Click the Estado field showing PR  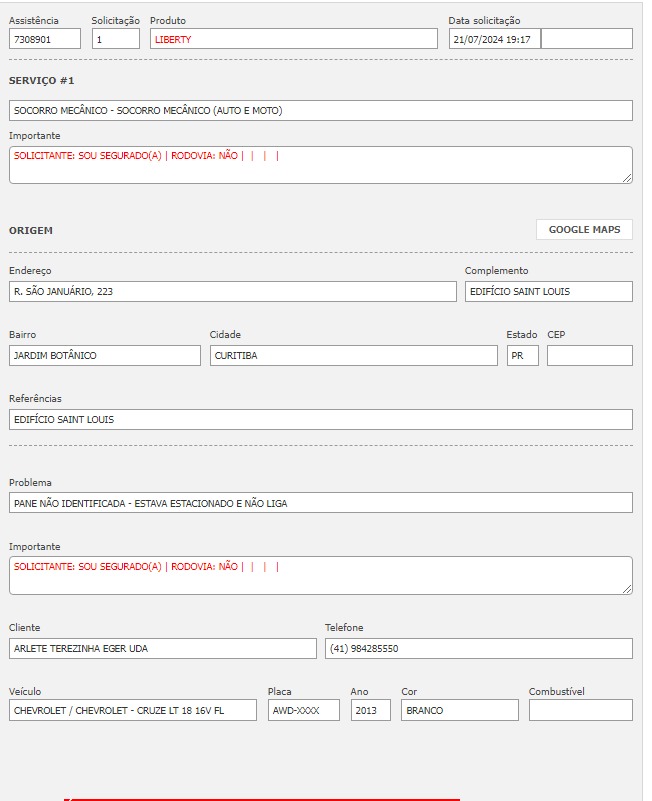tap(522, 356)
